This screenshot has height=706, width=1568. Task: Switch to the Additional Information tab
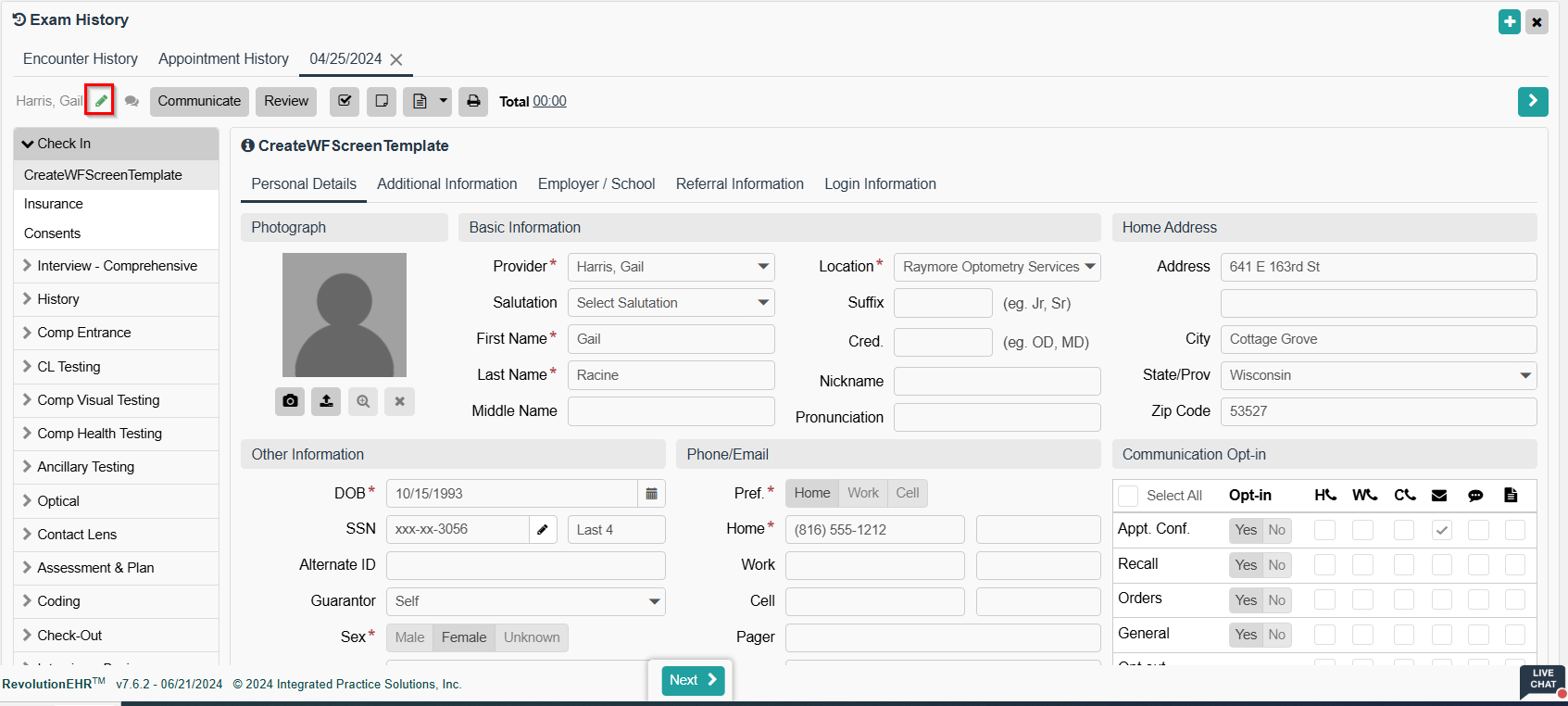[446, 184]
